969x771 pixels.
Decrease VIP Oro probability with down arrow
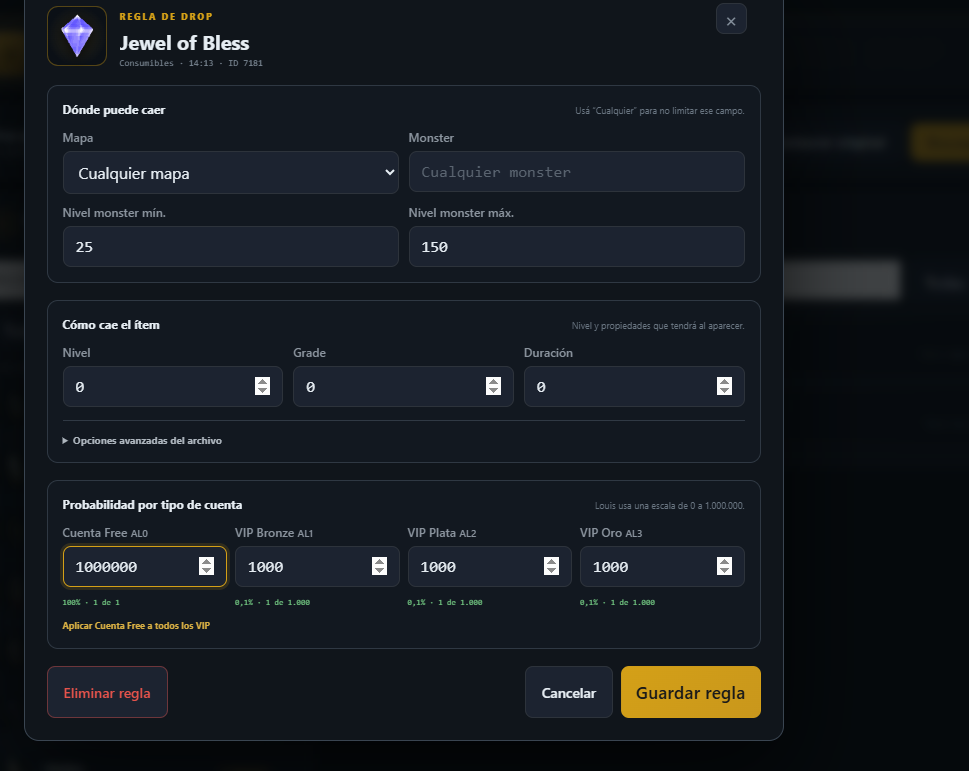(724, 570)
